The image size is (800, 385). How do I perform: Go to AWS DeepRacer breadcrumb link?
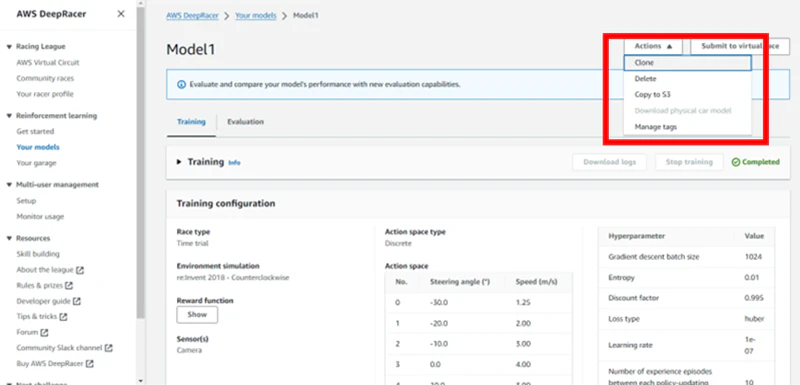tap(192, 16)
